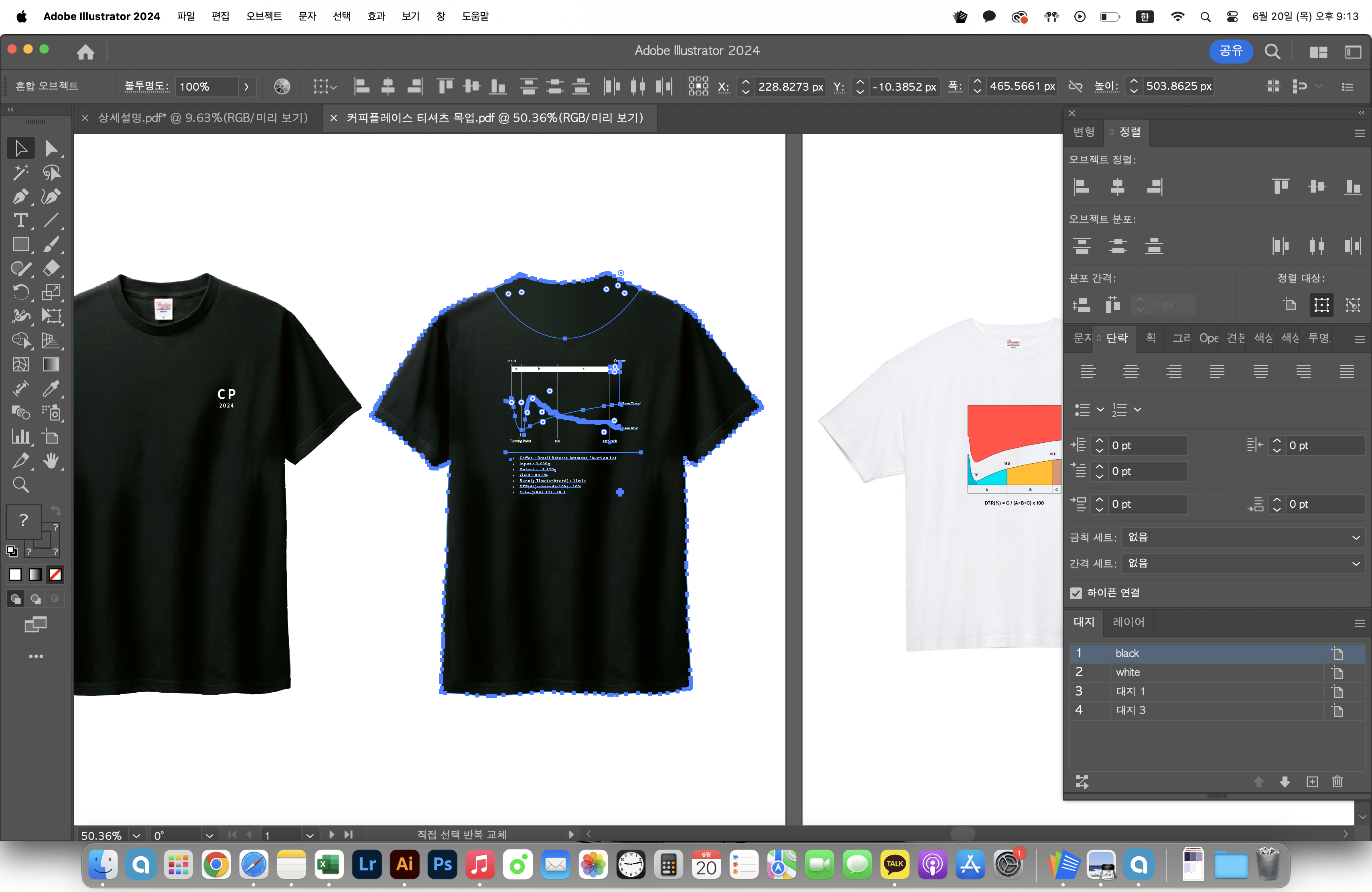1372x892 pixels.
Task: Enable align to artboard option
Action: click(x=1290, y=304)
